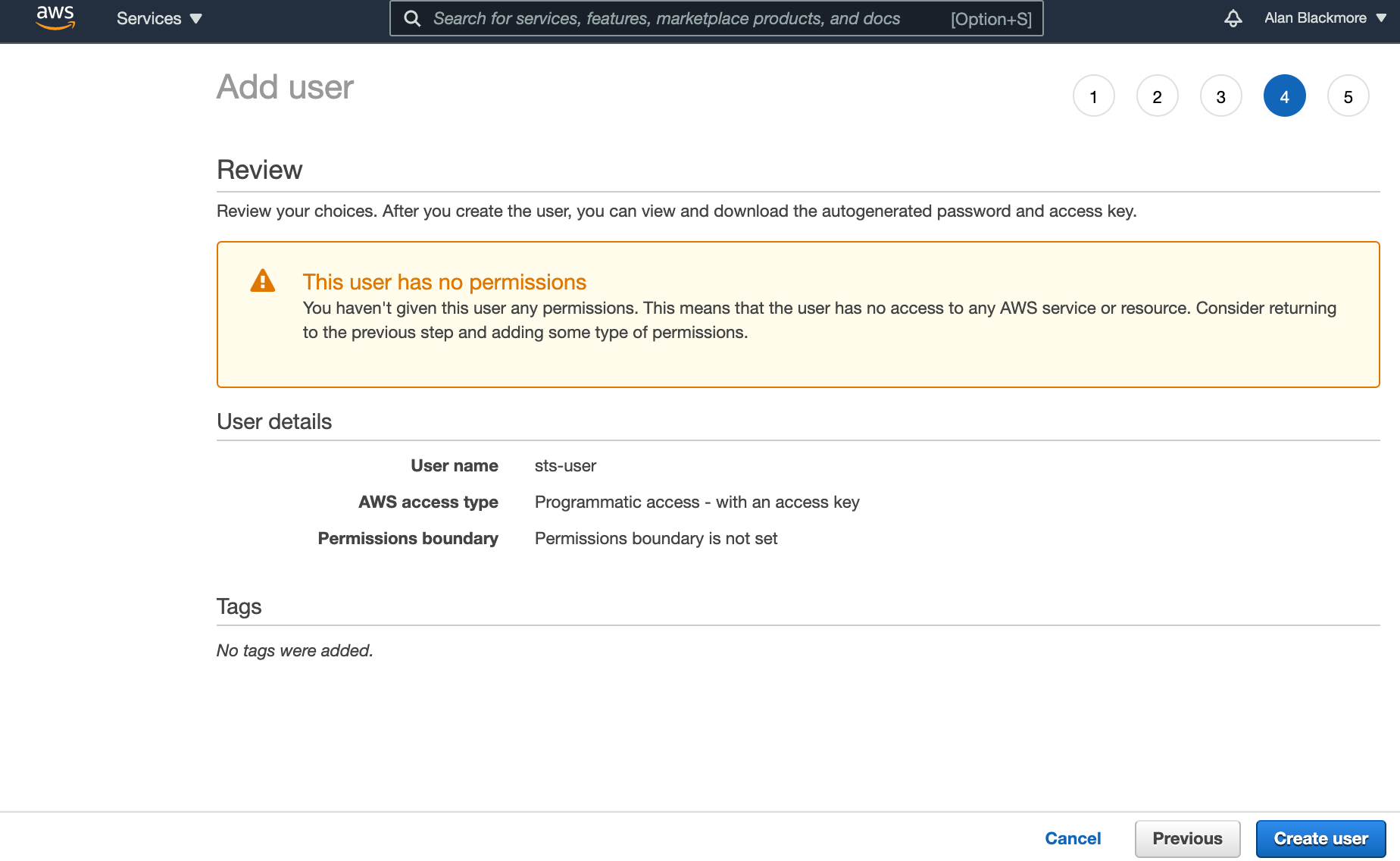The image size is (1400, 861).
Task: Select step 2 in the wizard progress
Action: click(x=1158, y=95)
